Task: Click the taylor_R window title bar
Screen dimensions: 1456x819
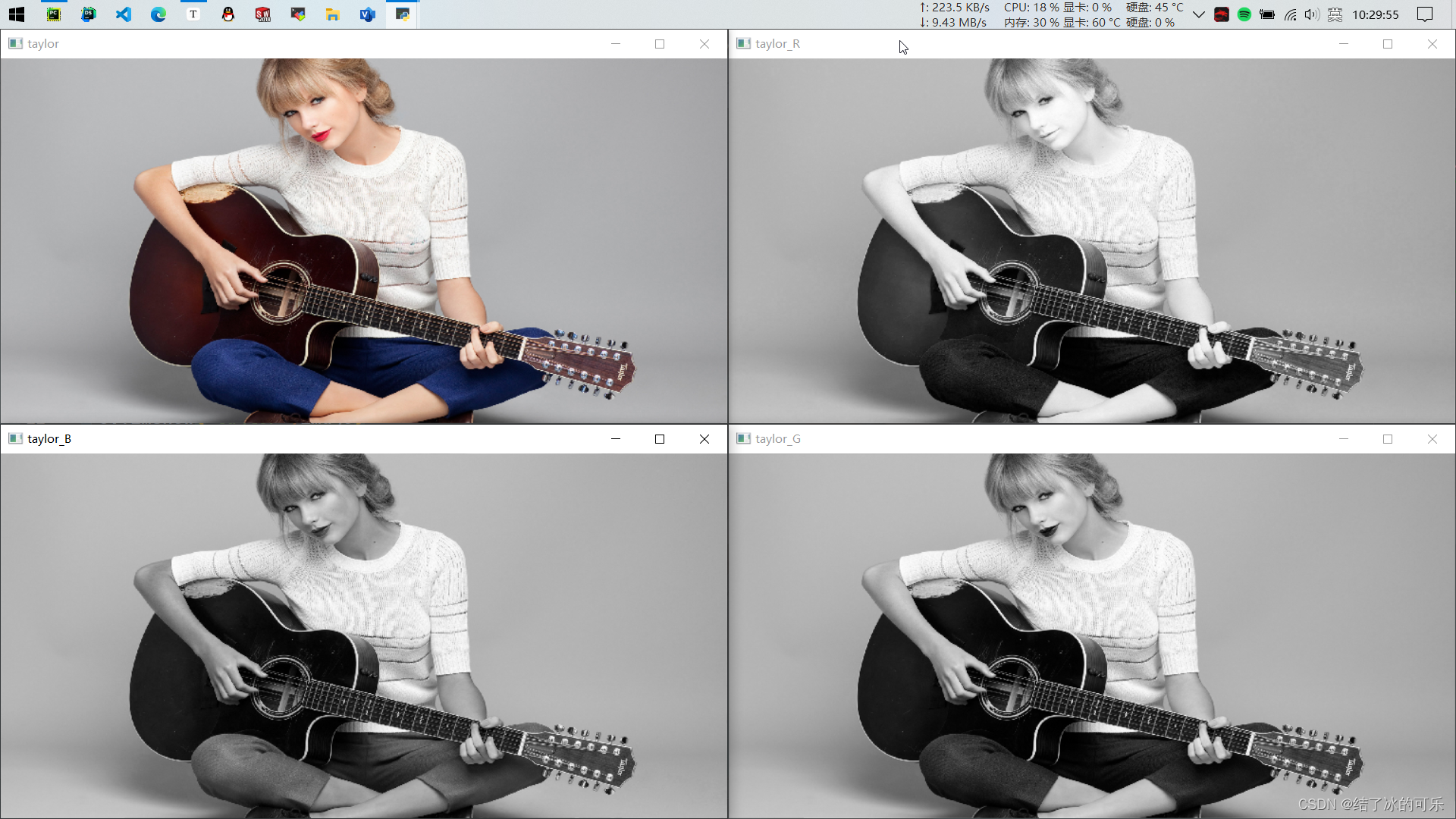Action: point(1062,44)
